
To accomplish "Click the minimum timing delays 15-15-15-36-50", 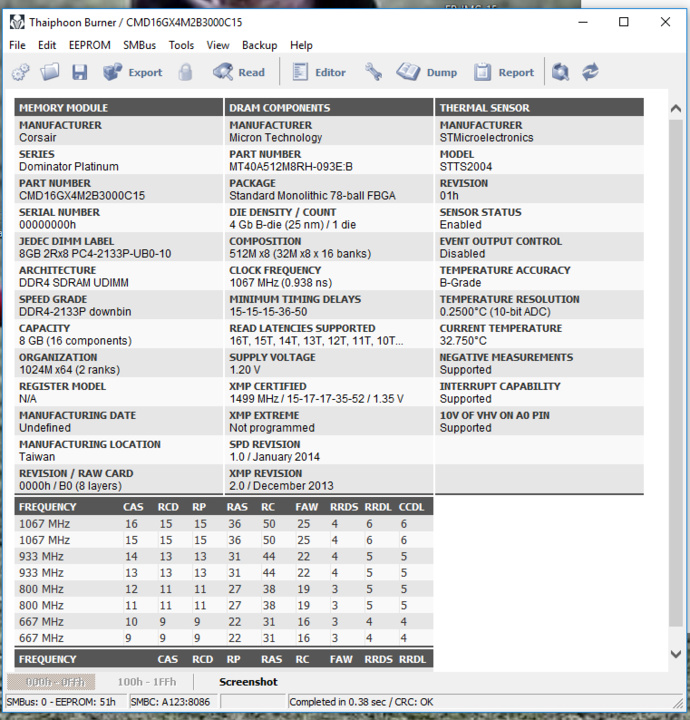I will click(x=268, y=312).
